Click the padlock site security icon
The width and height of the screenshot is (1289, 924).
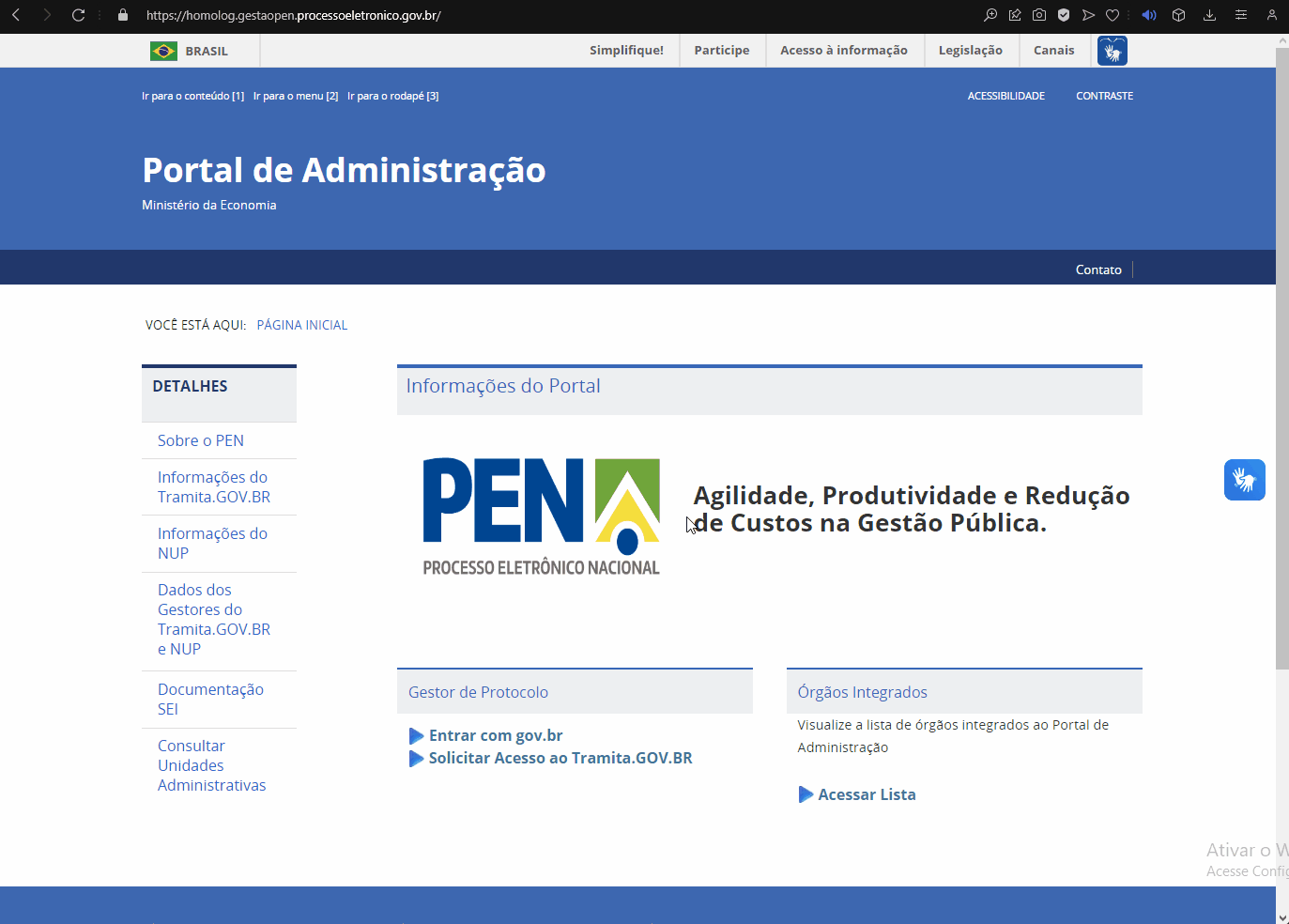click(123, 15)
